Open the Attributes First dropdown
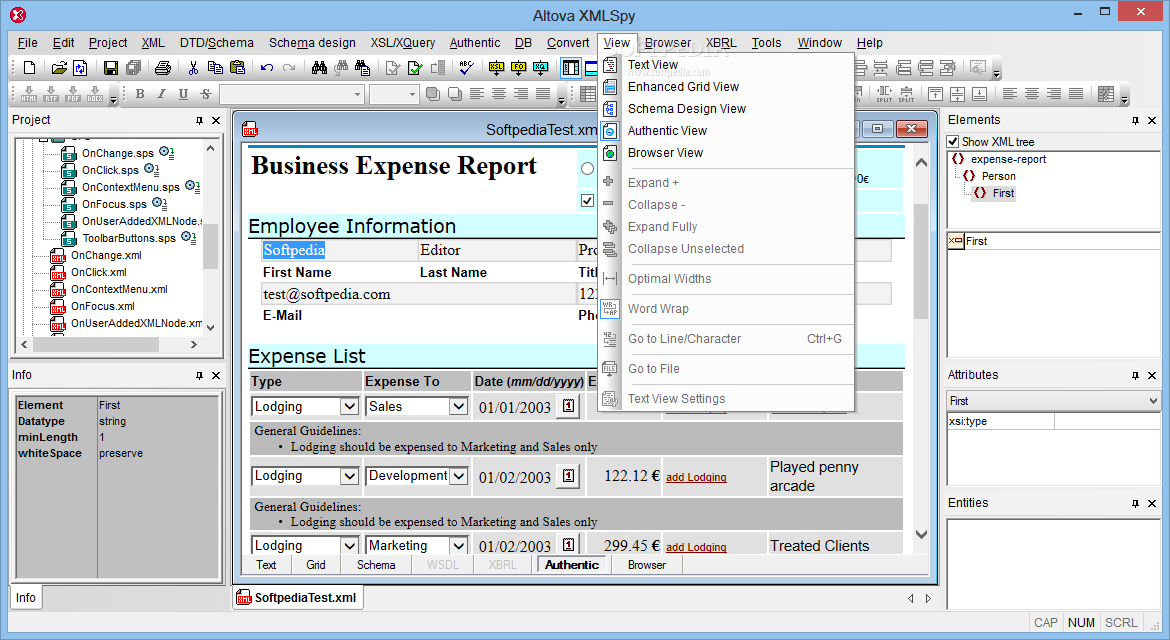This screenshot has height=640, width=1170. [1154, 401]
